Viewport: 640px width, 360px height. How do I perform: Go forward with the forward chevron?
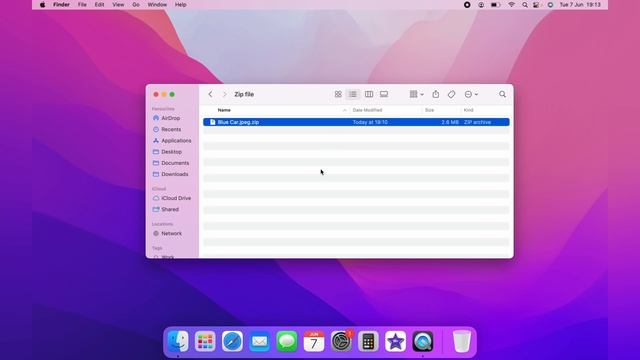pos(224,94)
